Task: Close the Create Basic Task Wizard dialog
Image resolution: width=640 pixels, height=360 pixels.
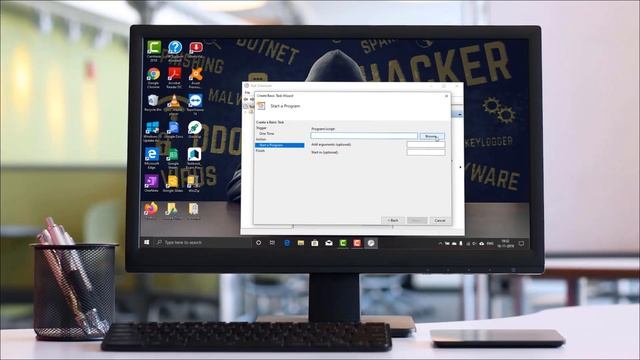Action: (x=447, y=96)
